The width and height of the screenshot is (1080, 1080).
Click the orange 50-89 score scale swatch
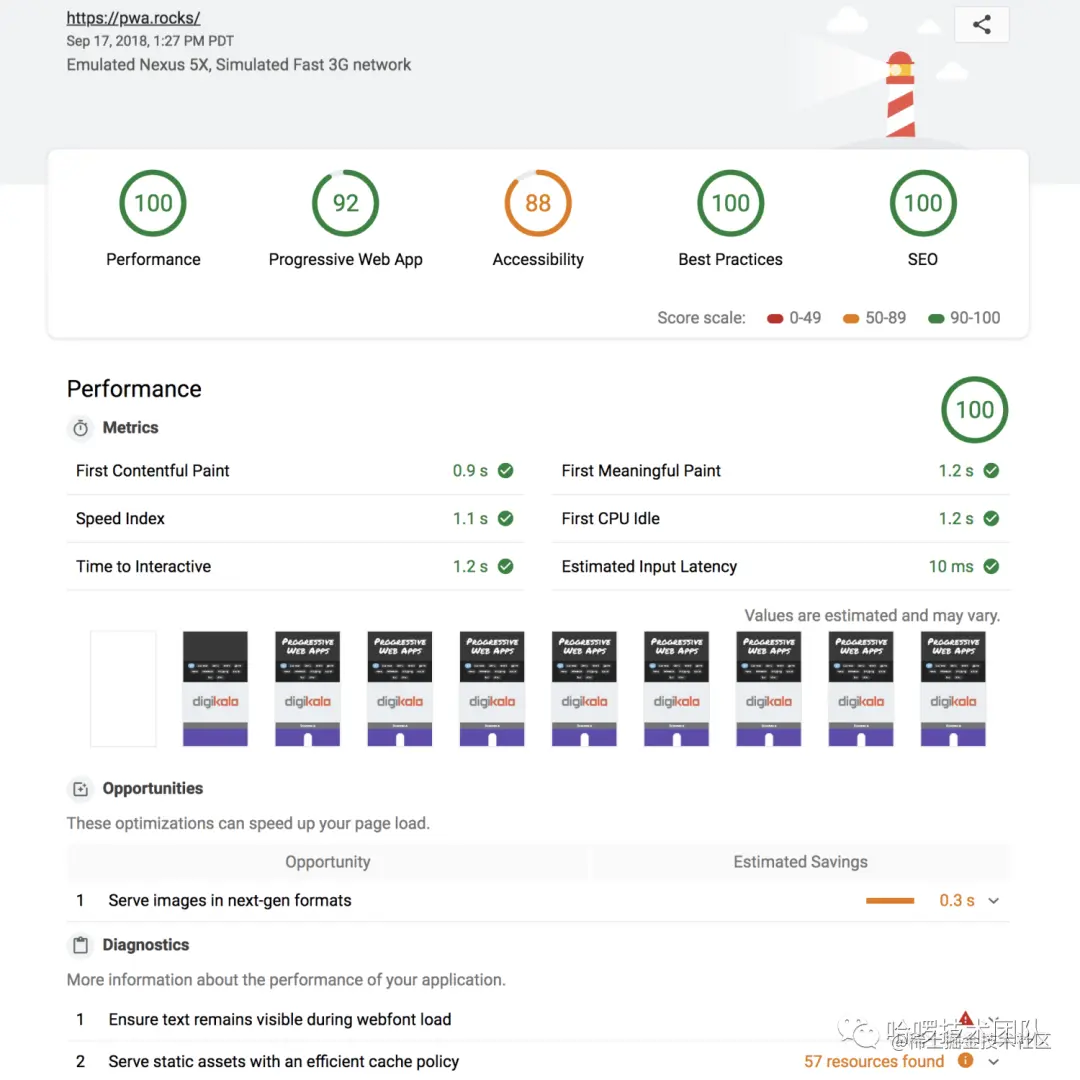[851, 319]
